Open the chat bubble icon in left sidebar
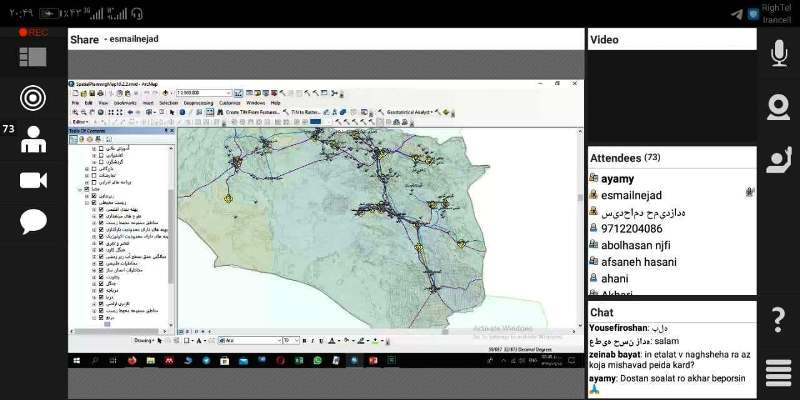 [x=34, y=221]
